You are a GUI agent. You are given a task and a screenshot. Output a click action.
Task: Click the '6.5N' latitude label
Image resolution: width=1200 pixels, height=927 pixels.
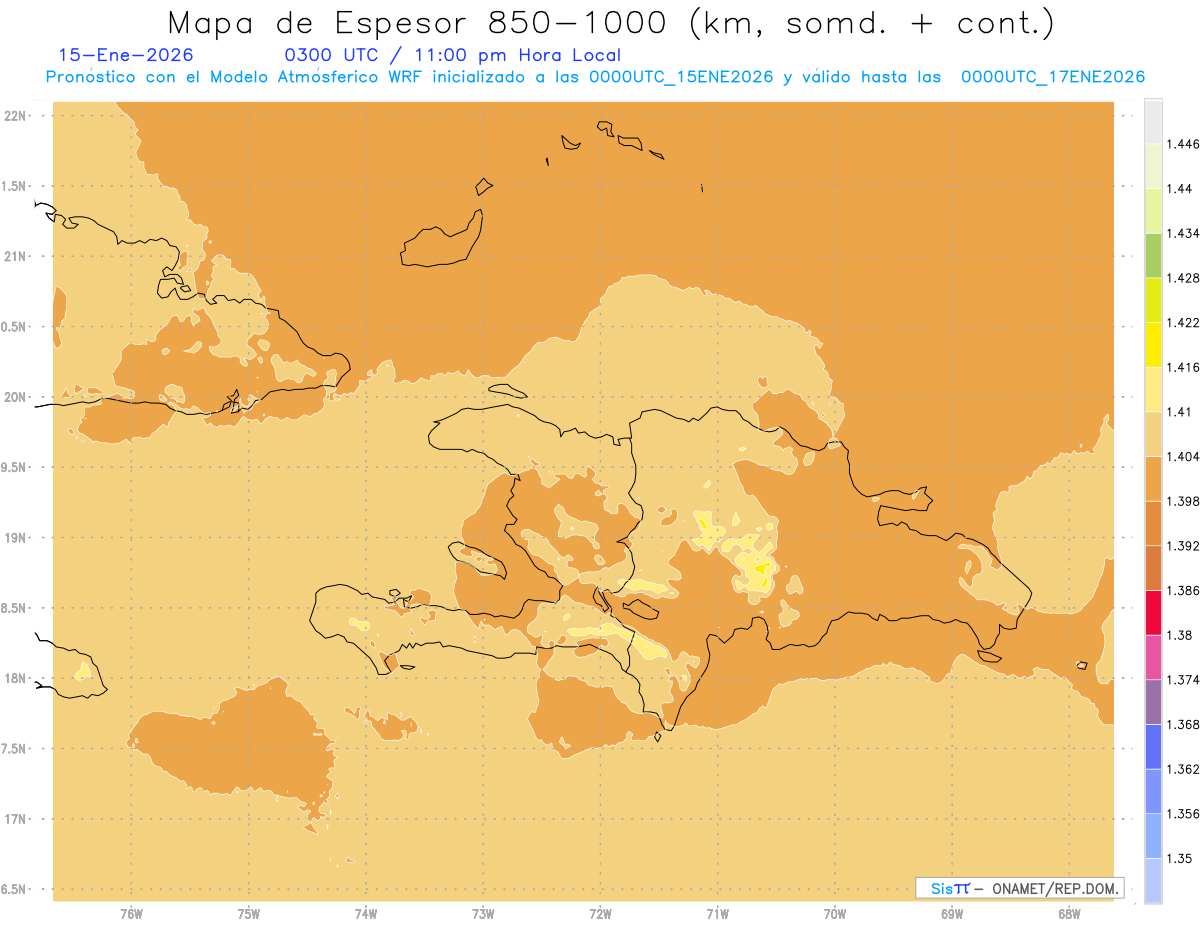tap(14, 890)
